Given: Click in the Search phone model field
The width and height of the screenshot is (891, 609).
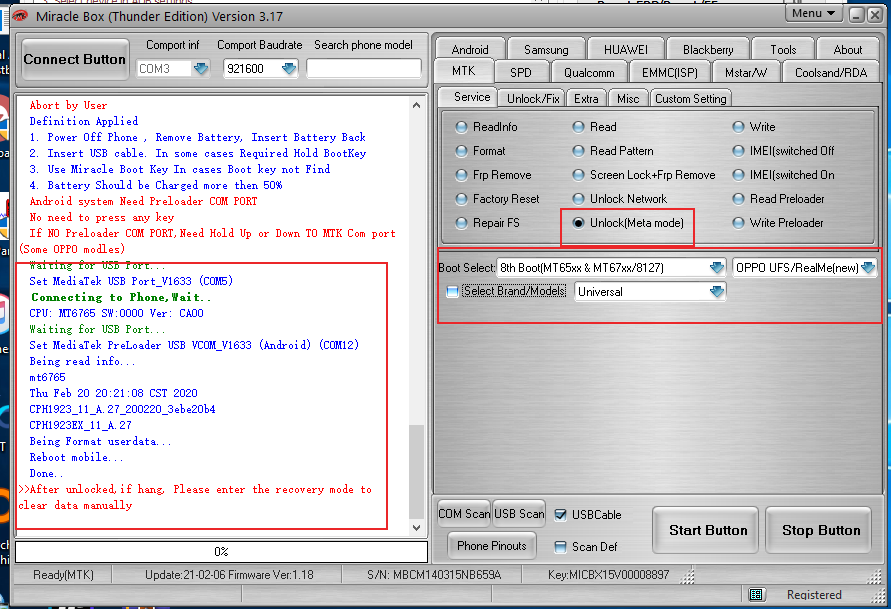Looking at the screenshot, I should tap(364, 69).
